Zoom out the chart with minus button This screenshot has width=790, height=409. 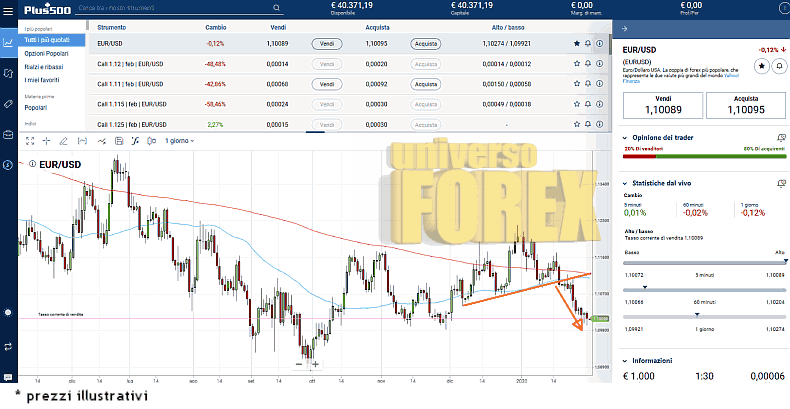(298, 364)
